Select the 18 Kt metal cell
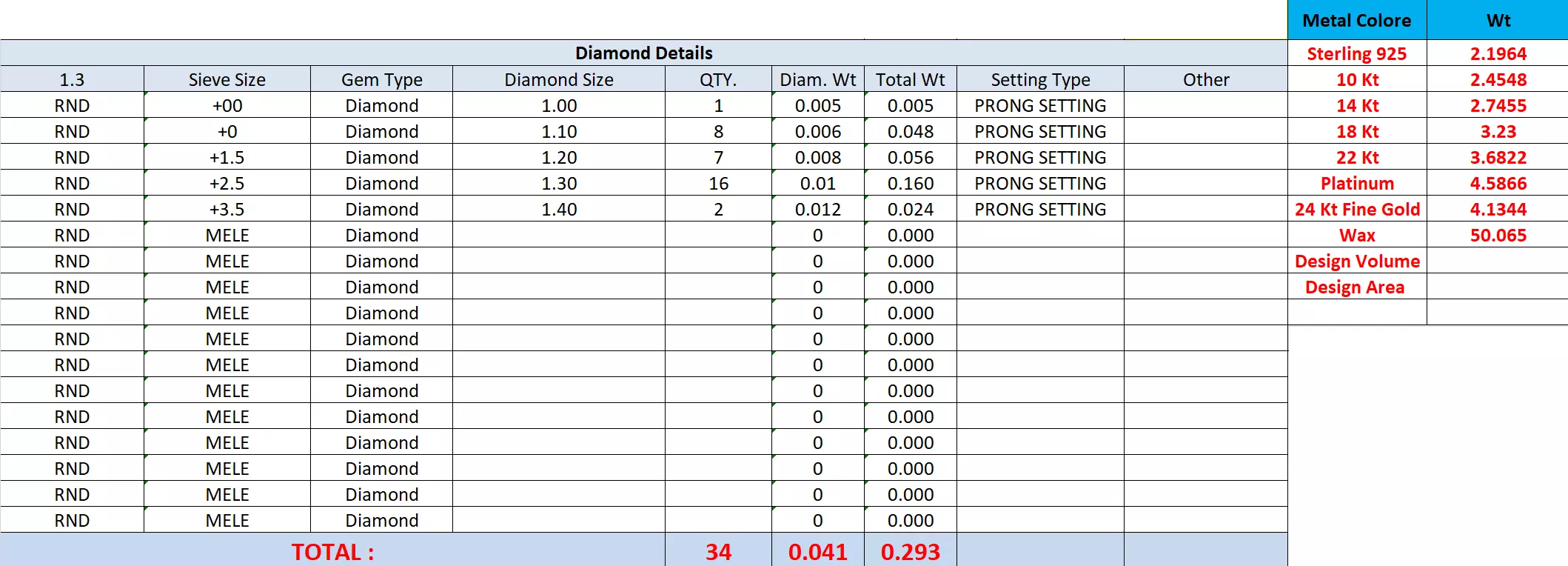 [x=1357, y=131]
